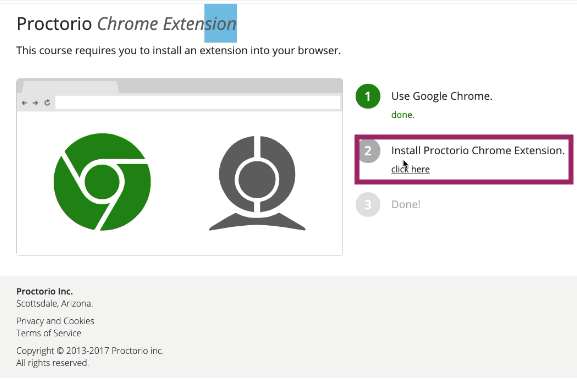Image resolution: width=577 pixels, height=379 pixels.
Task: Click the green 'done.' status text
Action: point(403,115)
